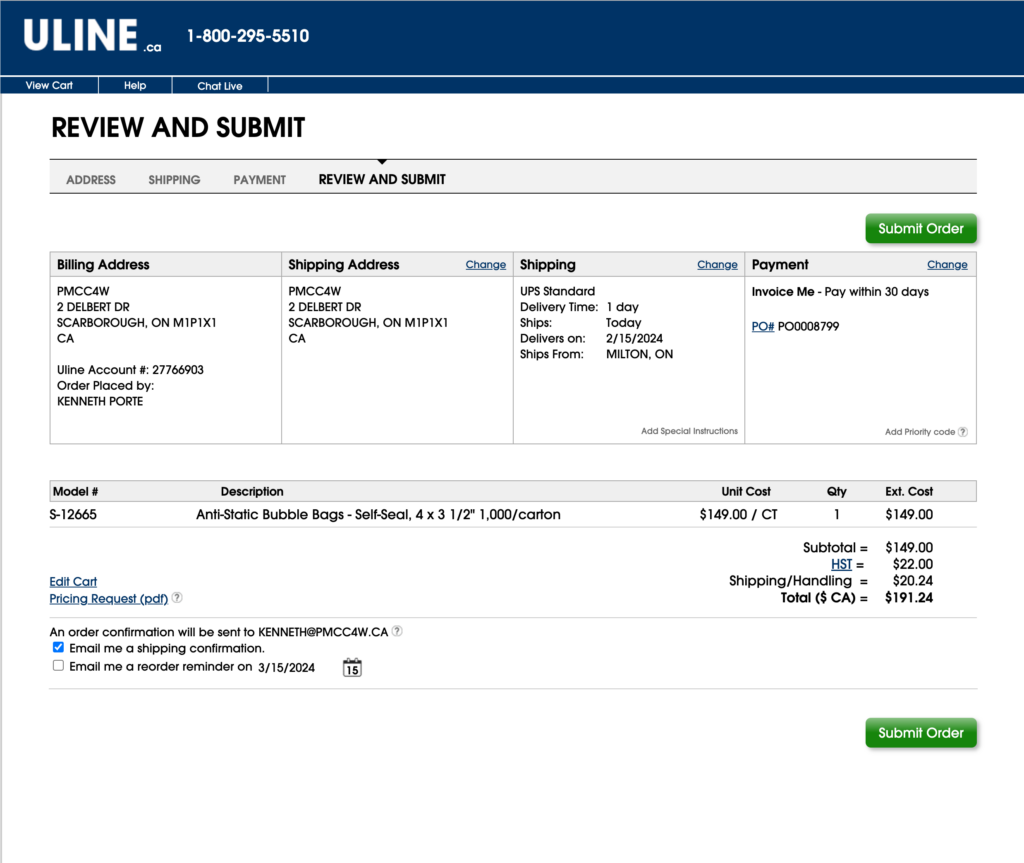Start a Chat Live session

[x=219, y=86]
